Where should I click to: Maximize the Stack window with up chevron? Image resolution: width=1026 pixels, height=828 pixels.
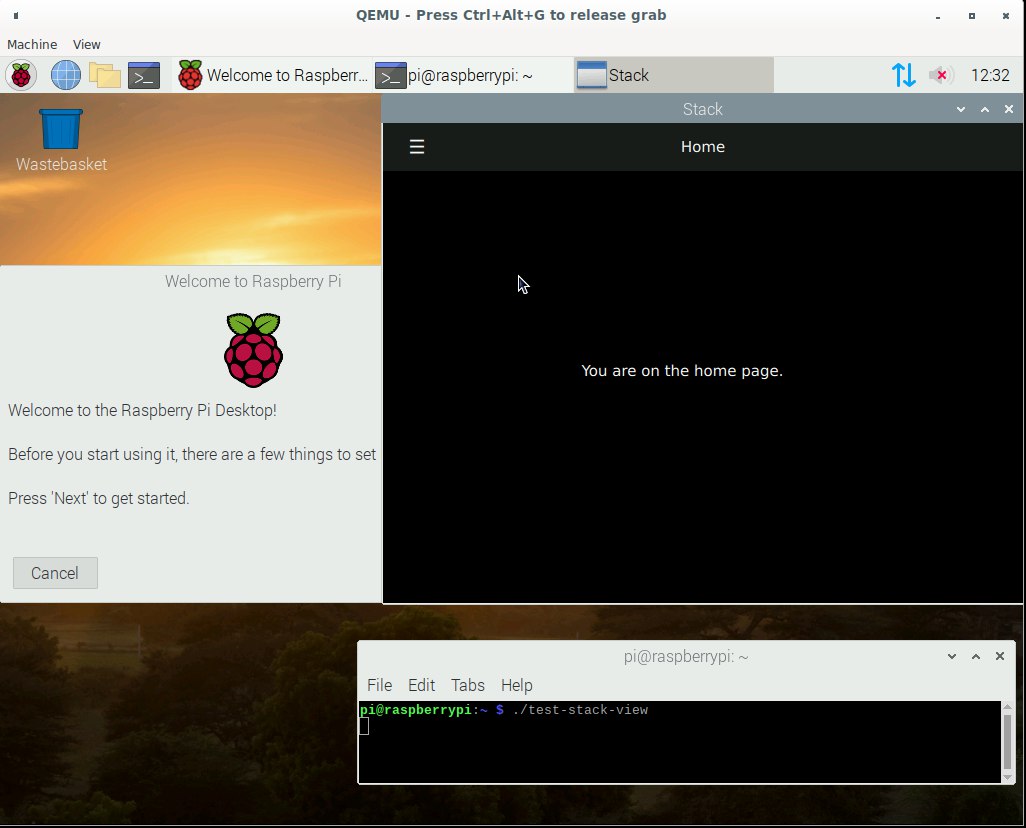pyautogui.click(x=985, y=109)
